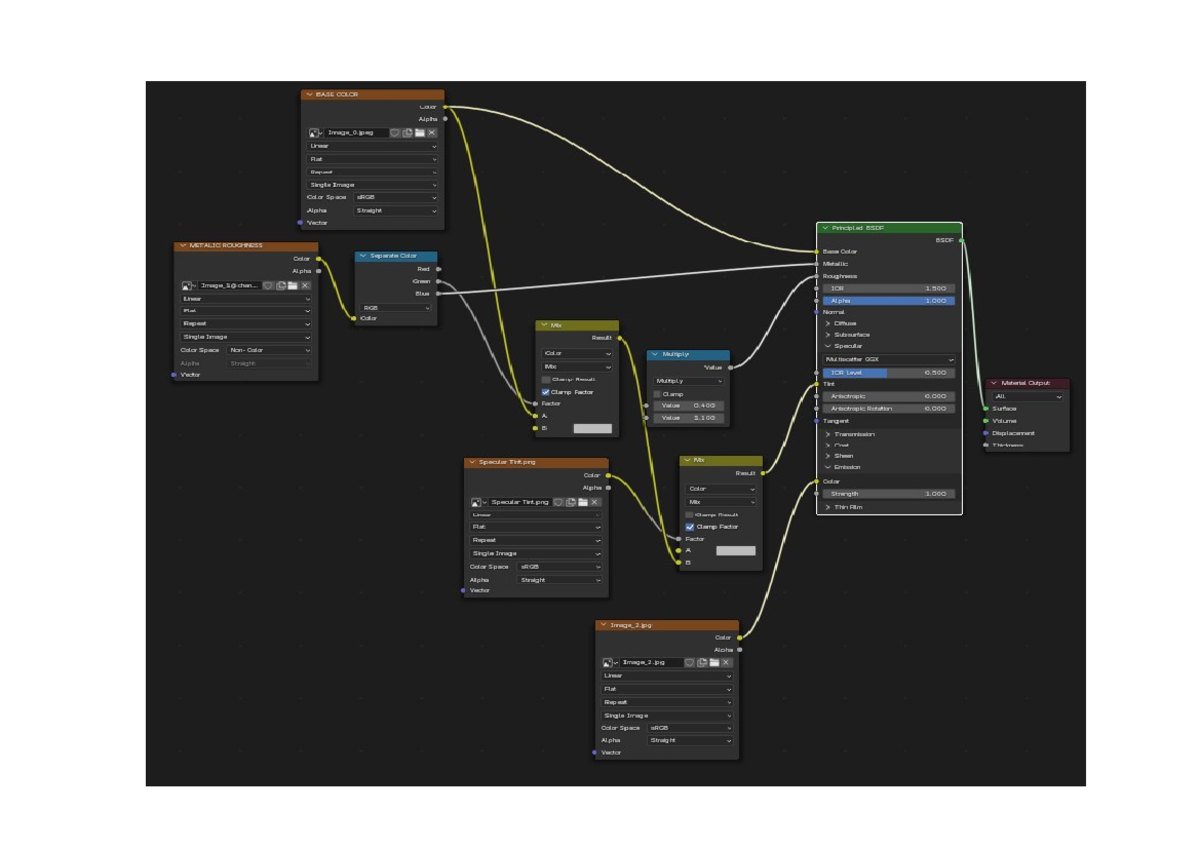Collapse the BASE COLOR node header arrow

point(310,95)
